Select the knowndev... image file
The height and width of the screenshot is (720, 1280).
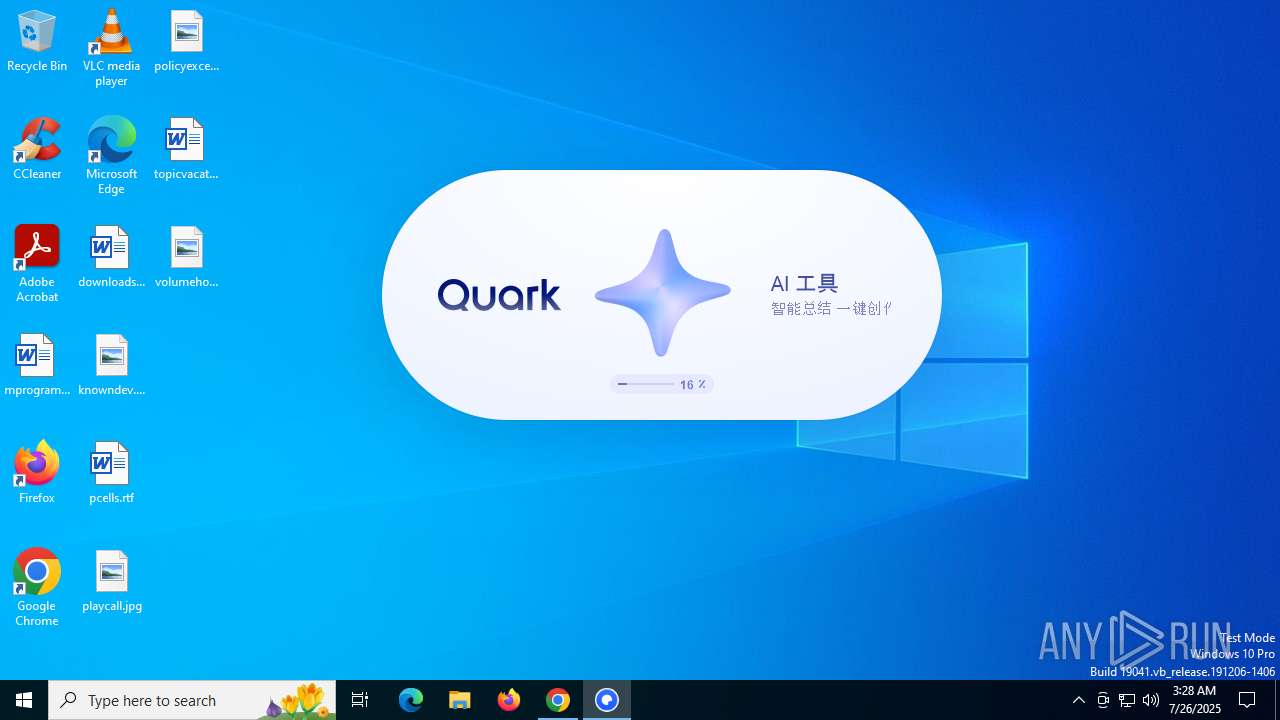pyautogui.click(x=111, y=365)
